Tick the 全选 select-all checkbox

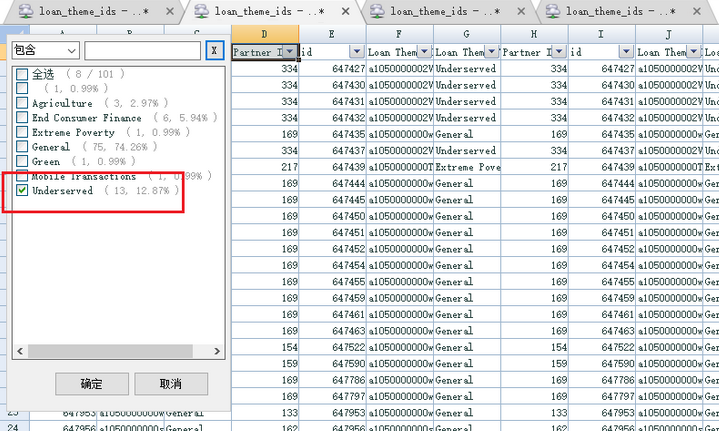[22, 74]
